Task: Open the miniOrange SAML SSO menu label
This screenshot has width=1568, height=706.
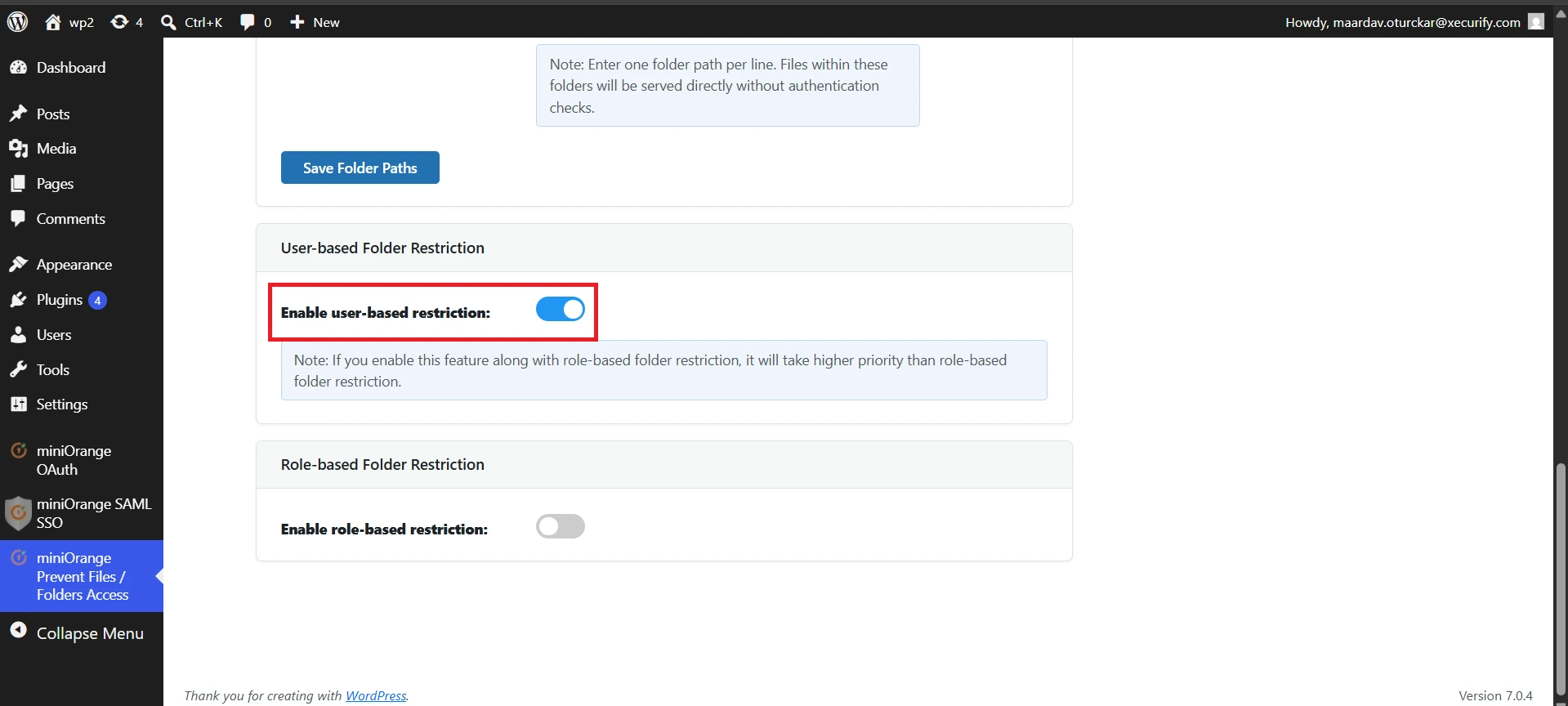Action: tap(94, 513)
